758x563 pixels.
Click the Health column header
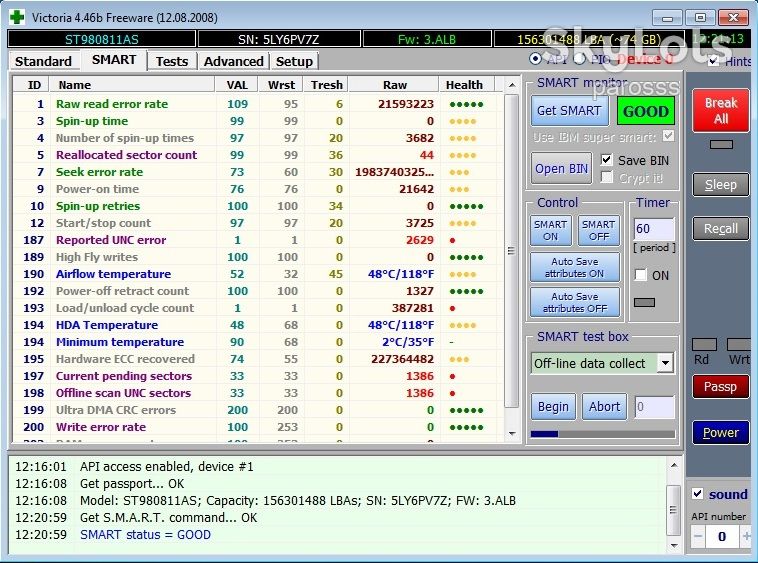(x=464, y=85)
